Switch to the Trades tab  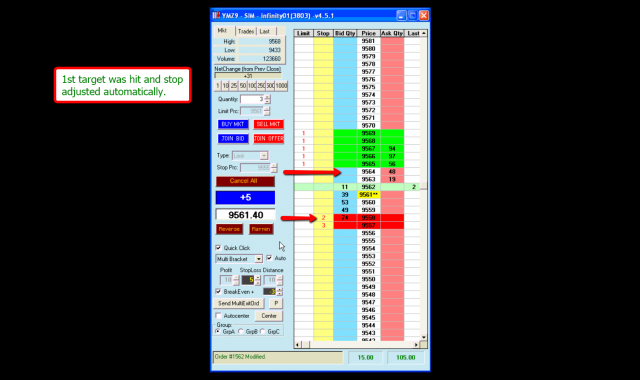[246, 31]
